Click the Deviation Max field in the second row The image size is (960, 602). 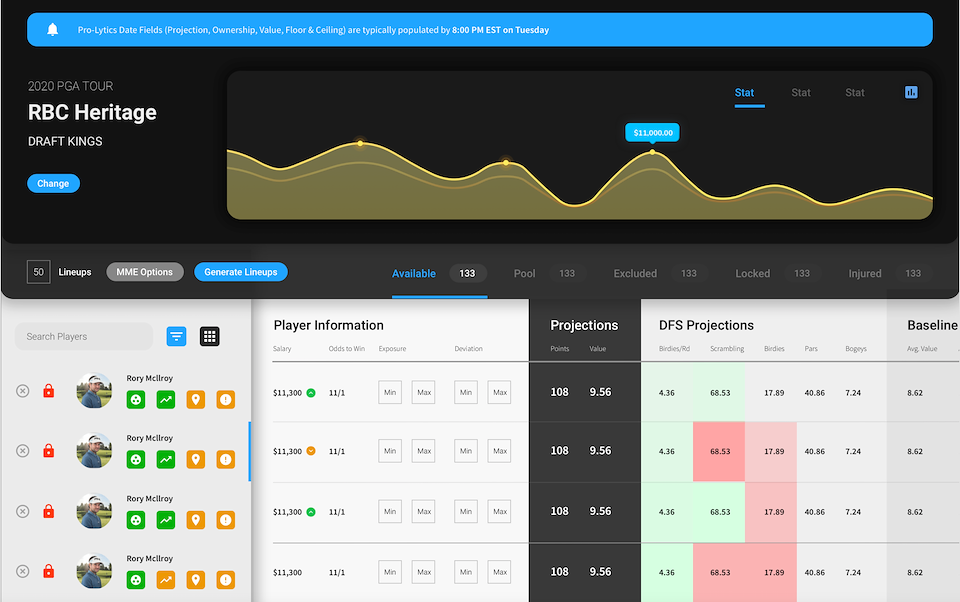click(500, 451)
